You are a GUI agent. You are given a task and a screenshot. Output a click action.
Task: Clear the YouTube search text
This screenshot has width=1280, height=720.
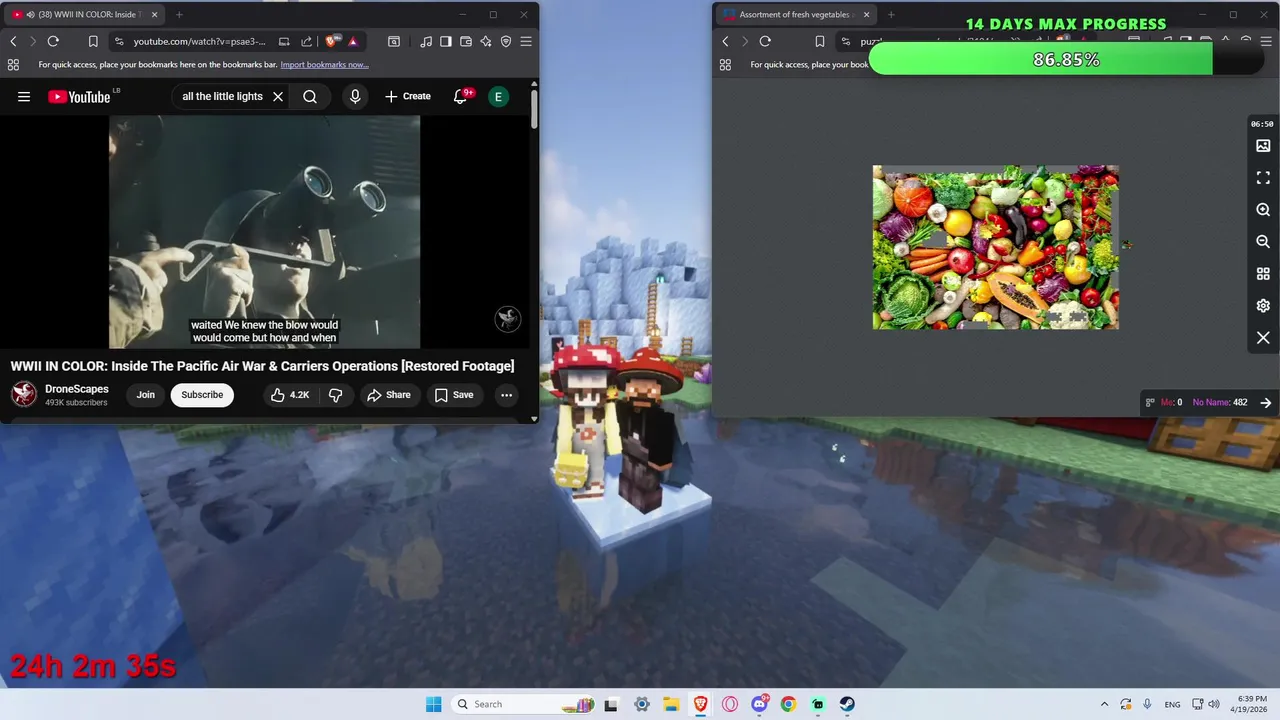tap(278, 97)
